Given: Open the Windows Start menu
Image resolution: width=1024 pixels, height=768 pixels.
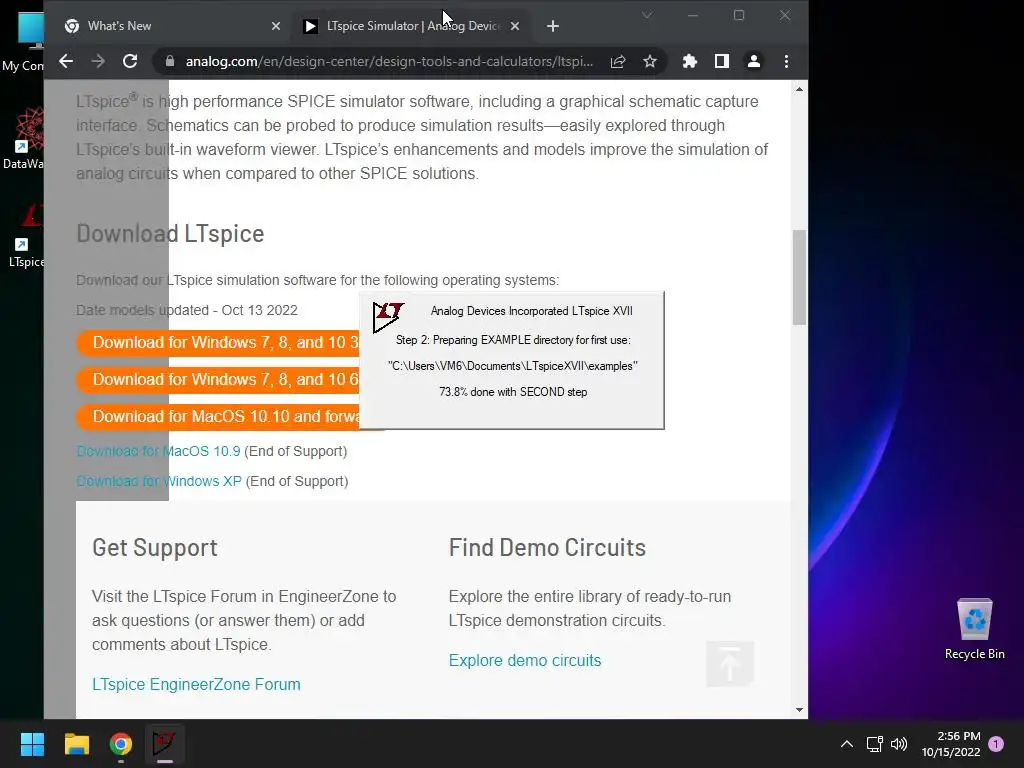Looking at the screenshot, I should point(32,744).
